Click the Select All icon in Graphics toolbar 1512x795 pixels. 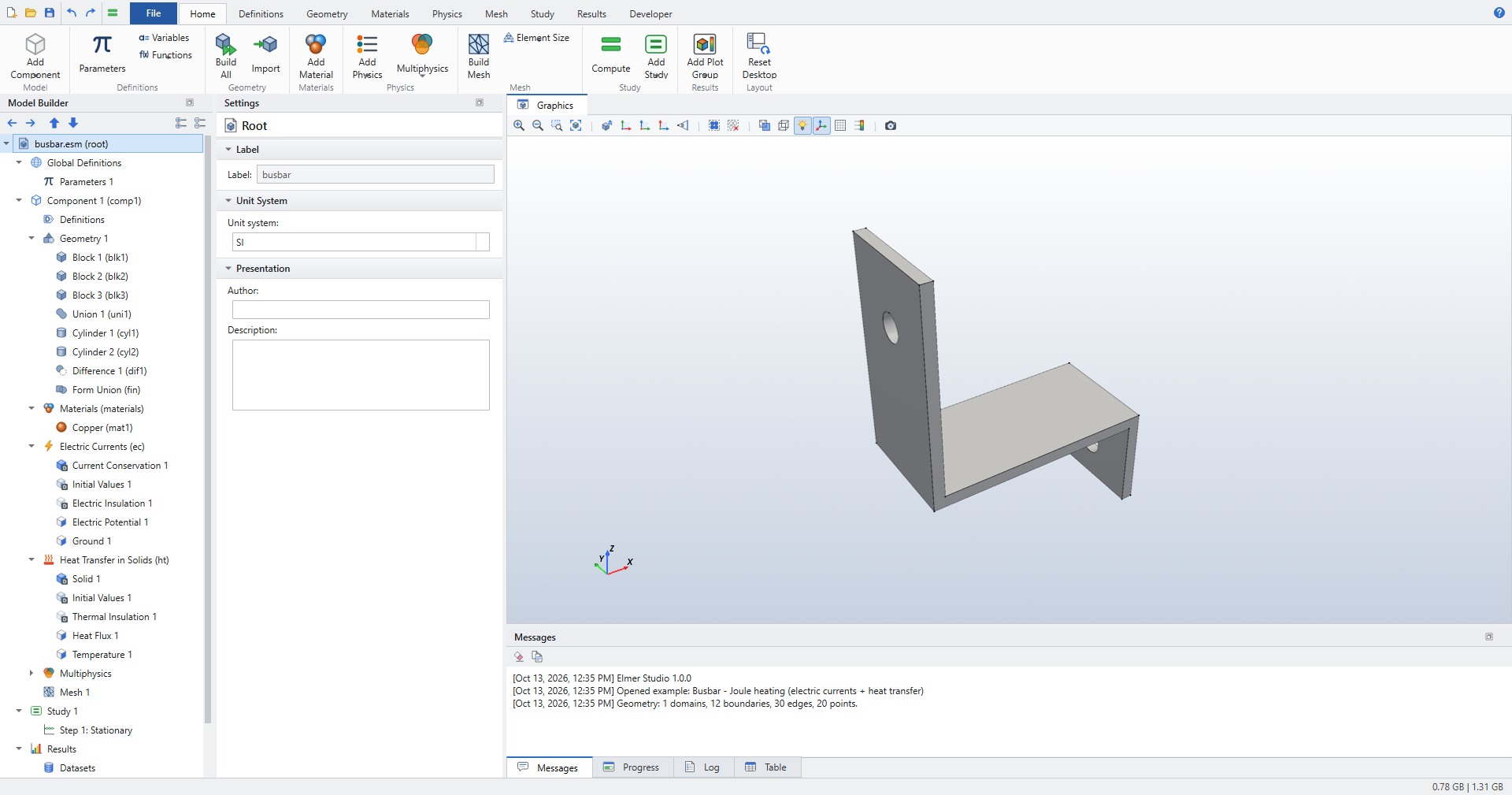click(x=714, y=125)
